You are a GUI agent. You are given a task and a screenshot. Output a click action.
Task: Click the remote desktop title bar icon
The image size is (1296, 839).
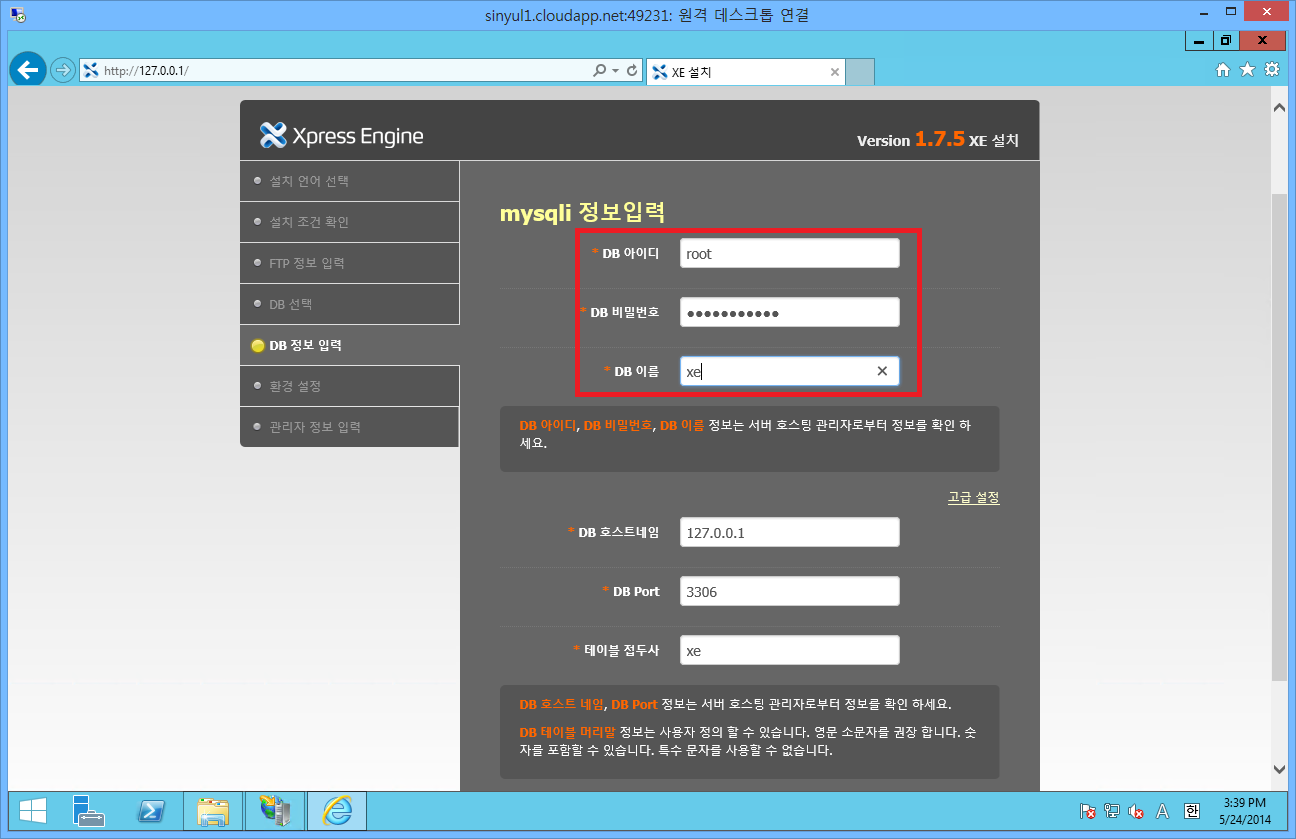pos(17,14)
